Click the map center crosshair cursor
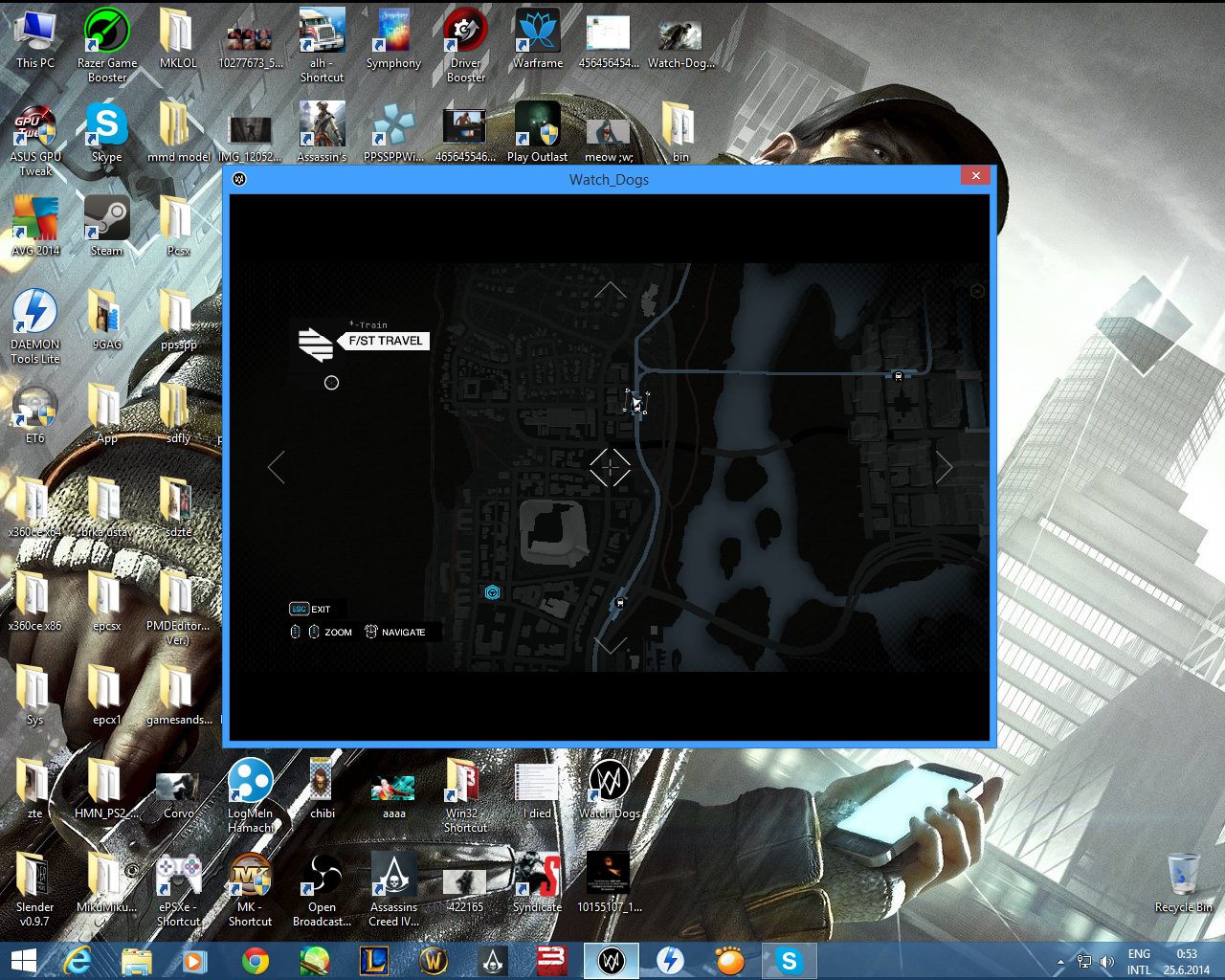 pyautogui.click(x=610, y=467)
